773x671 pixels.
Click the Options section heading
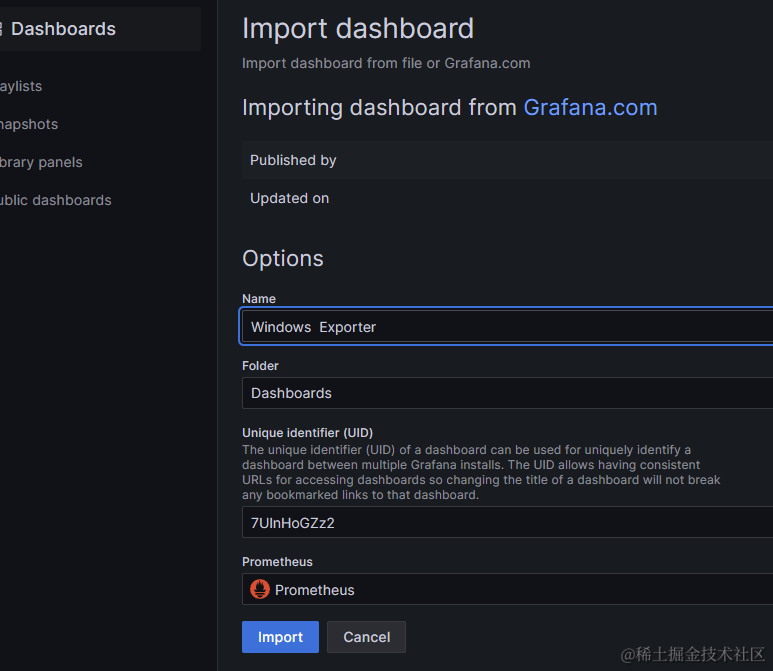pyautogui.click(x=283, y=259)
